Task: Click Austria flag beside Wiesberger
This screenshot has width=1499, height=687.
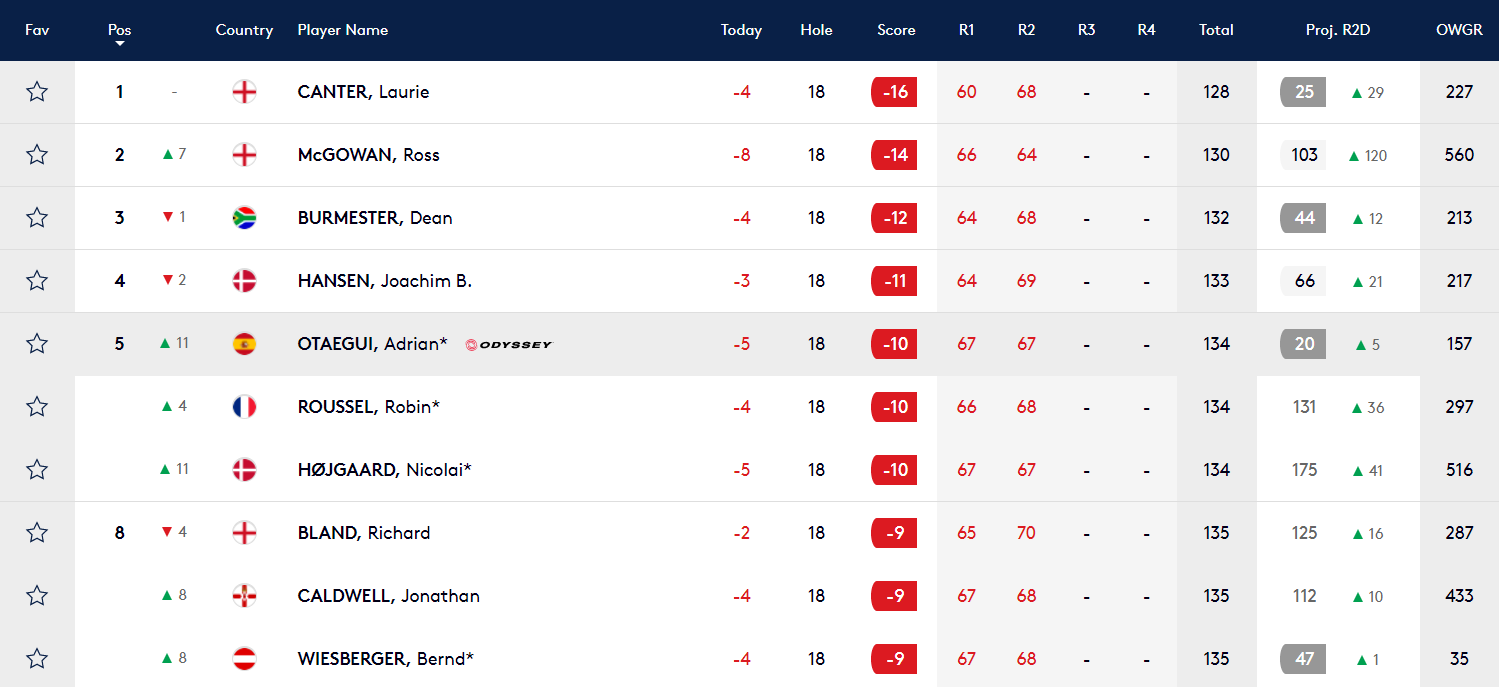Action: tap(244, 659)
